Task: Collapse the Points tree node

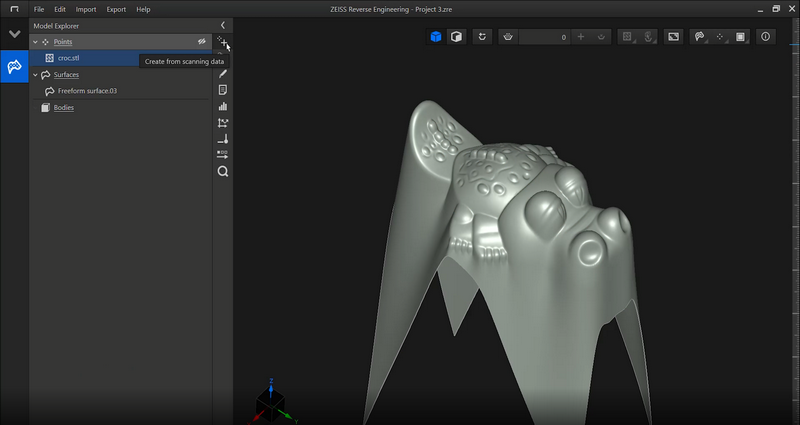Action: (x=35, y=42)
